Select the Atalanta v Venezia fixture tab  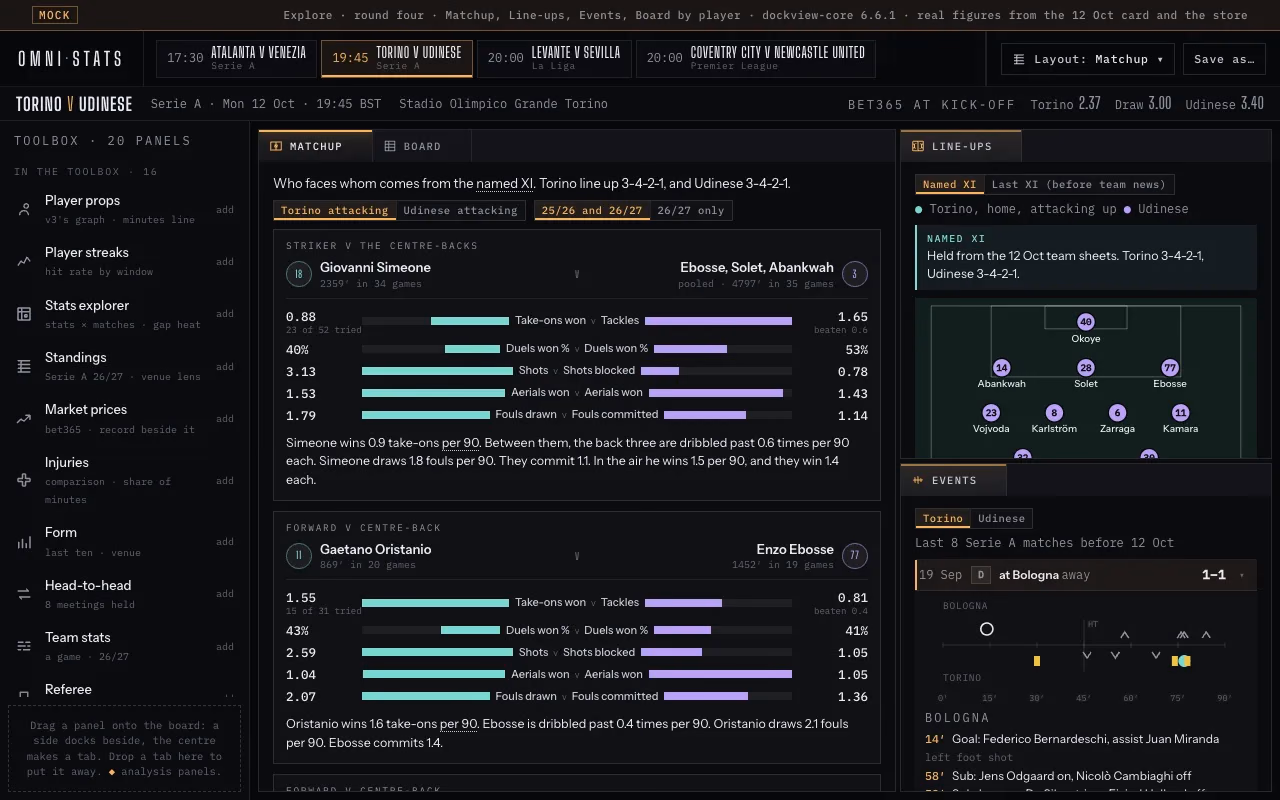(x=236, y=58)
